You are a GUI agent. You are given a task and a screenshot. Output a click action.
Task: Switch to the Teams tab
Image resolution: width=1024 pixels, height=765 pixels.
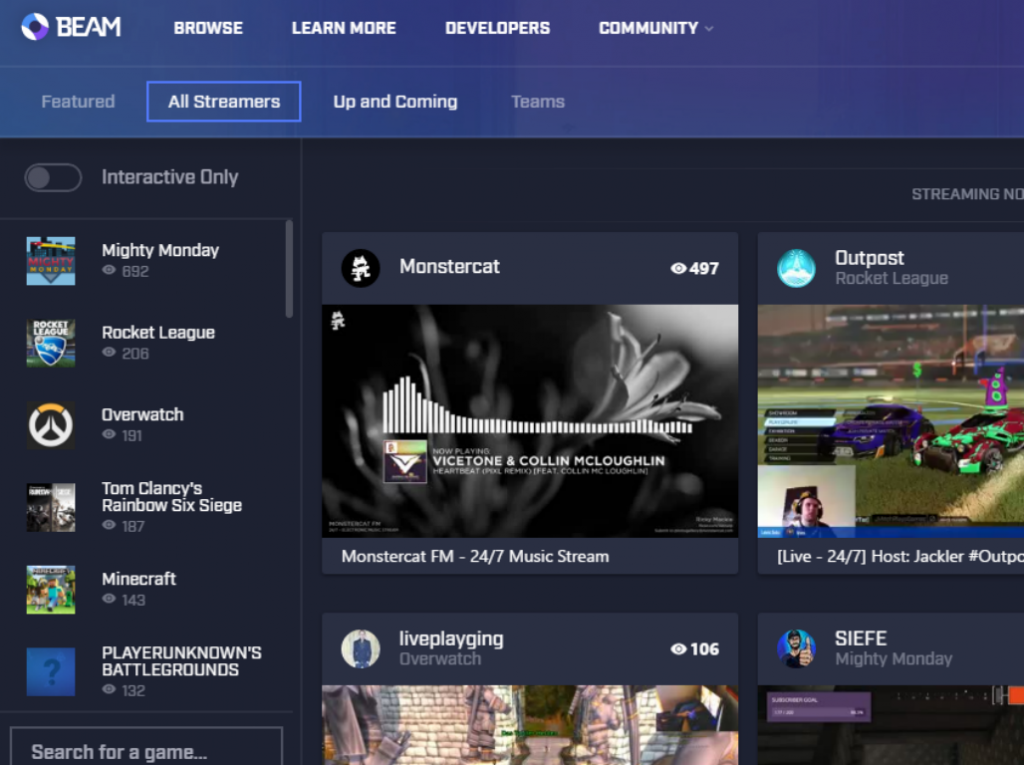[x=537, y=101]
